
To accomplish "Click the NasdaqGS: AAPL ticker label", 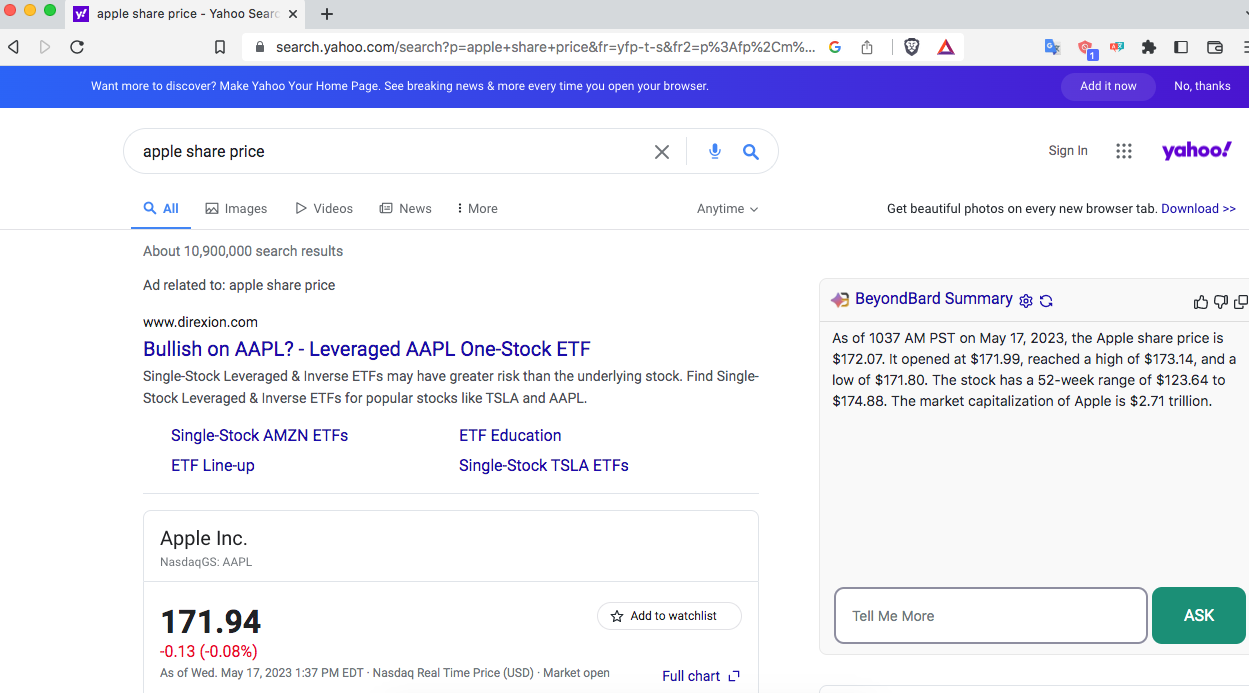I will tap(206, 563).
